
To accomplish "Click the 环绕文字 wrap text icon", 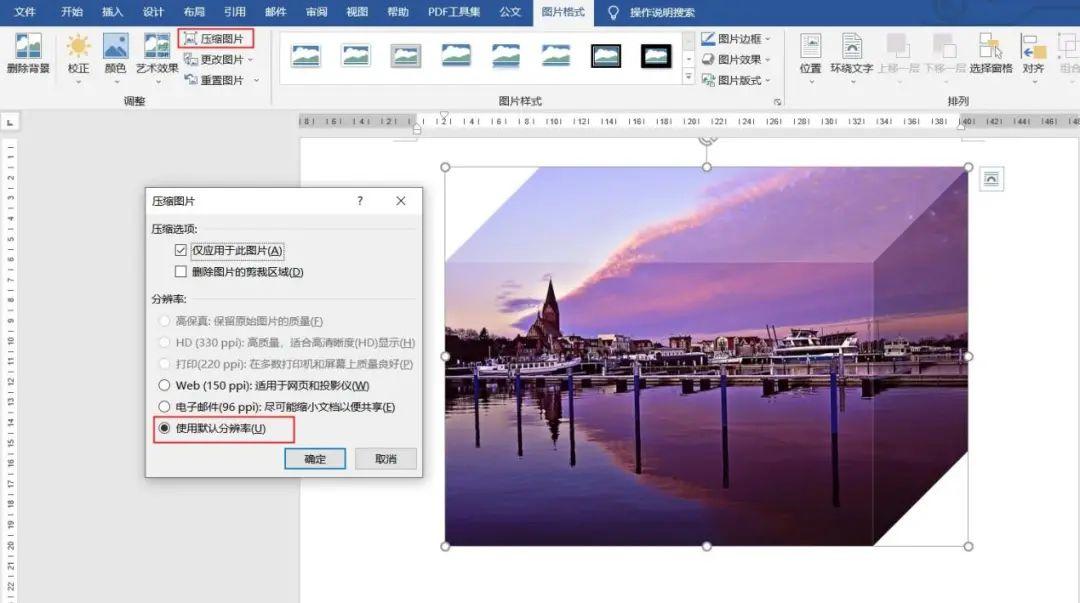I will point(851,52).
